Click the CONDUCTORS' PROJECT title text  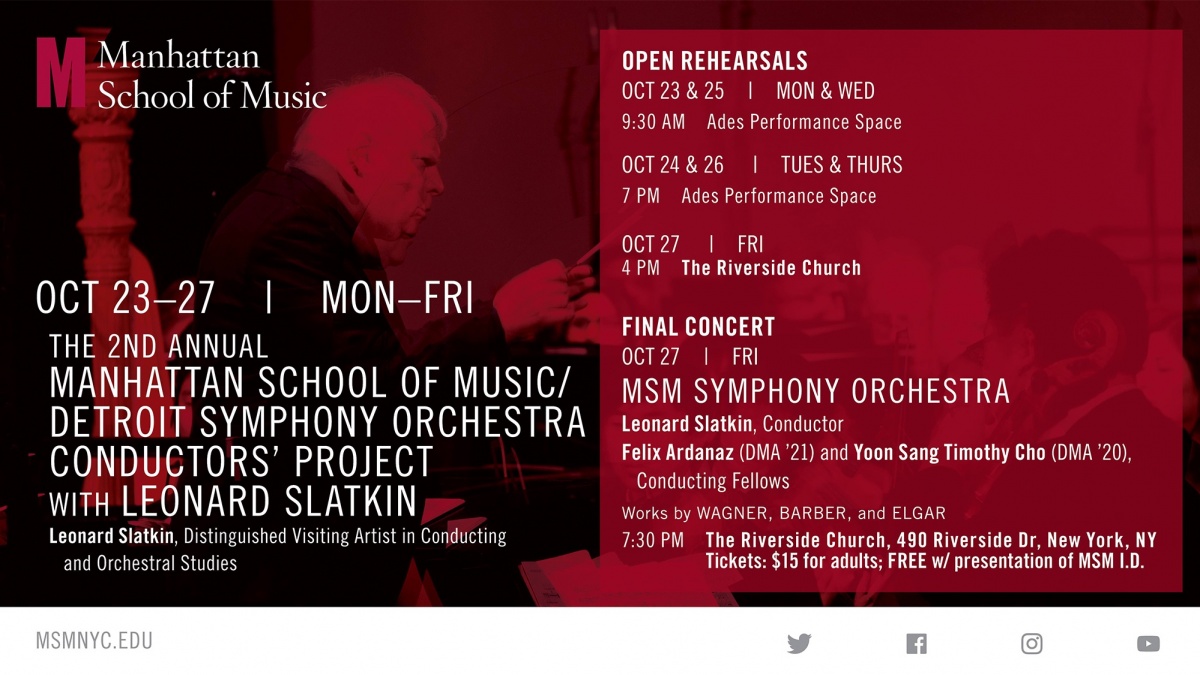click(x=241, y=461)
